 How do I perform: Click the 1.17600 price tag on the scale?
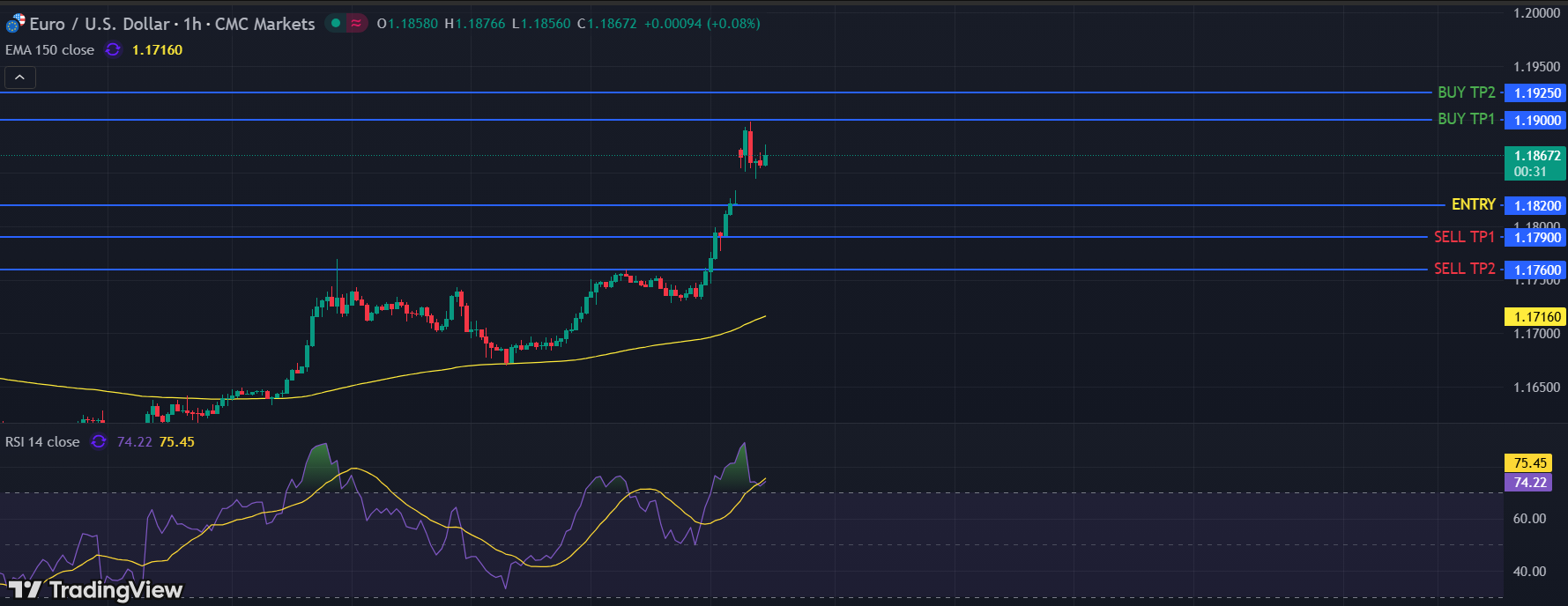tap(1537, 270)
